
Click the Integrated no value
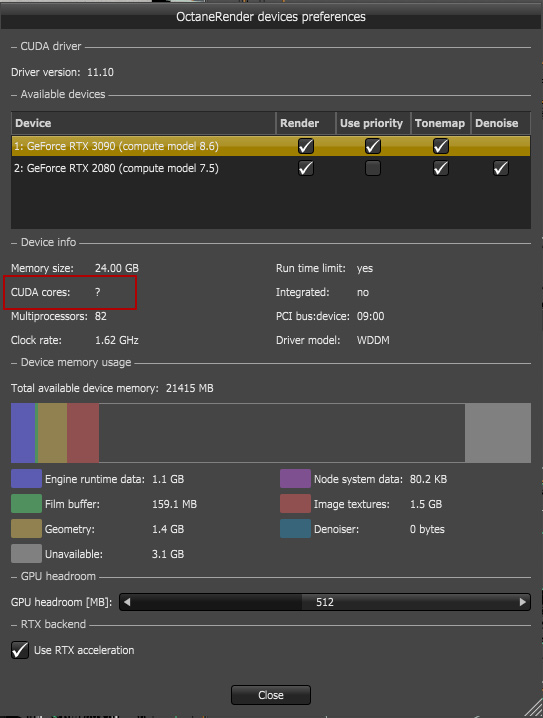(363, 292)
